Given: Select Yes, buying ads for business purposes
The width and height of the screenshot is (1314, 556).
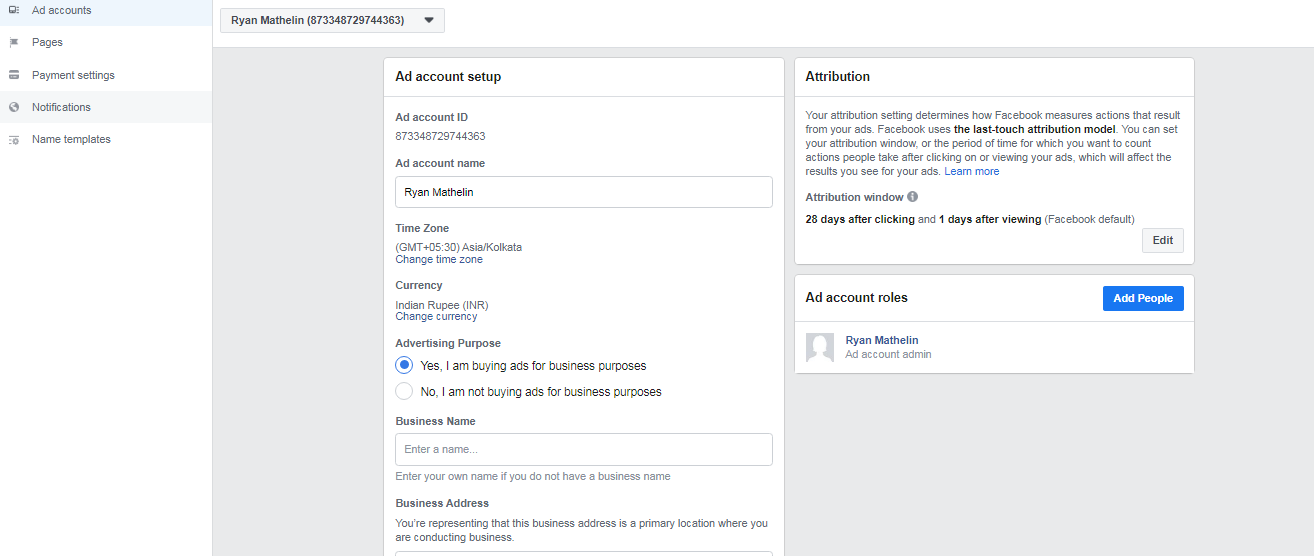Looking at the screenshot, I should point(404,365).
